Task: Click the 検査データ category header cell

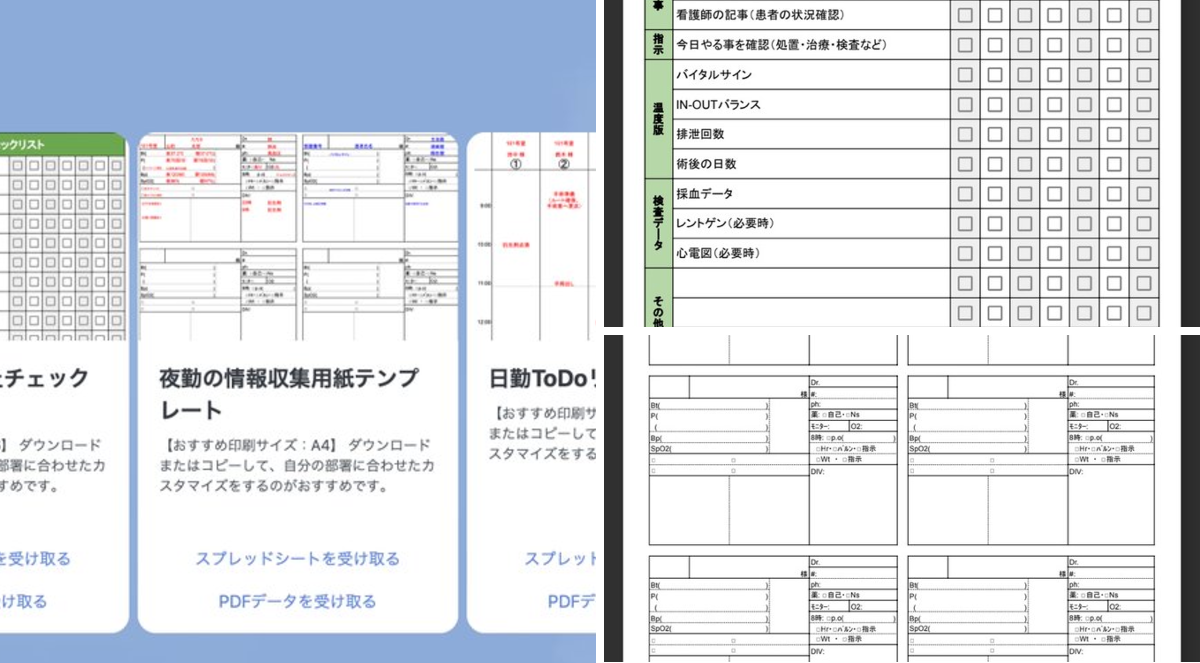Action: click(658, 223)
